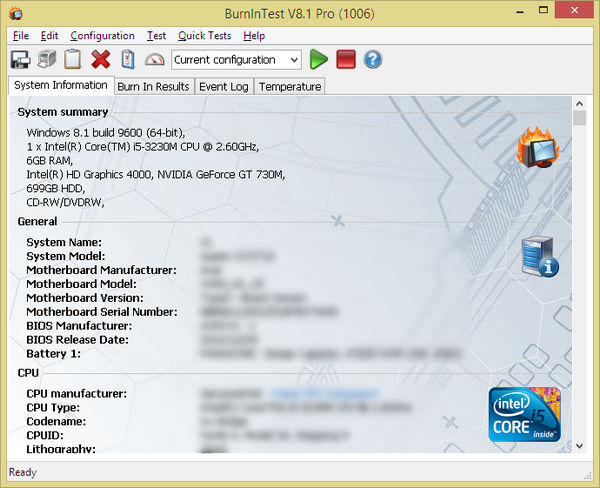This screenshot has width=600, height=488.
Task: Open the test preferences checklist icon
Action: pos(128,59)
